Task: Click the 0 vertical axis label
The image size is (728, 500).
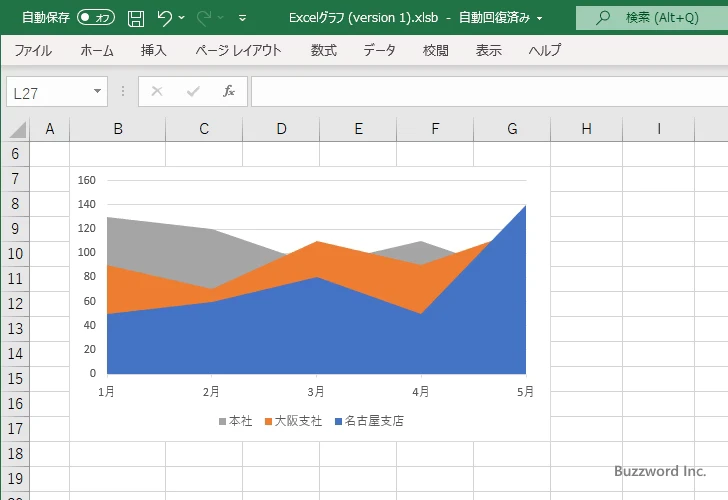Action: click(x=93, y=373)
